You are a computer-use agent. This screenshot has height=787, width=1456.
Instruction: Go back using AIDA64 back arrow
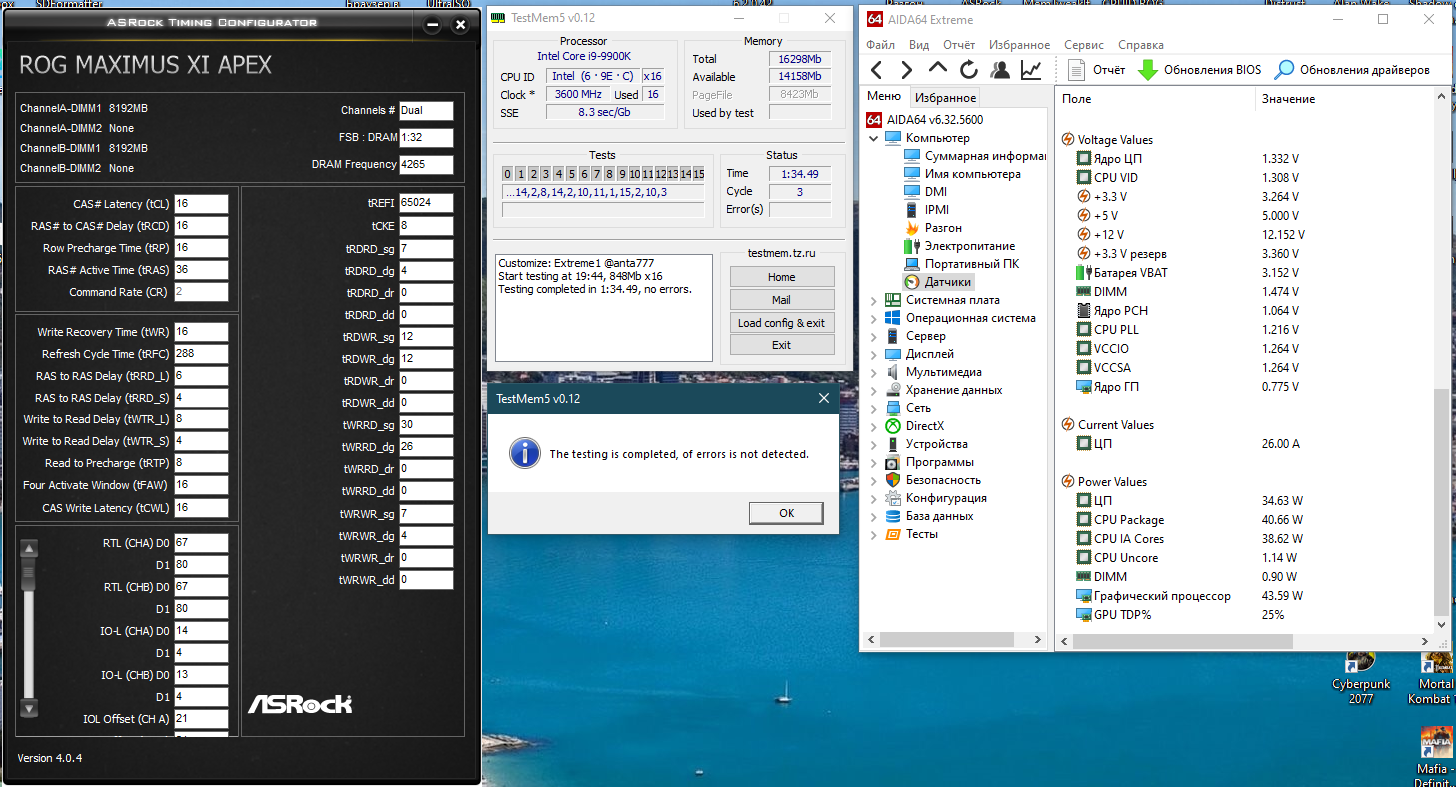point(876,70)
